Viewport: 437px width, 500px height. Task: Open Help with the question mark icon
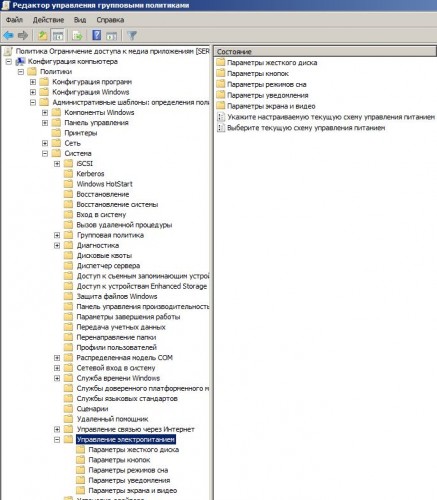pos(97,35)
